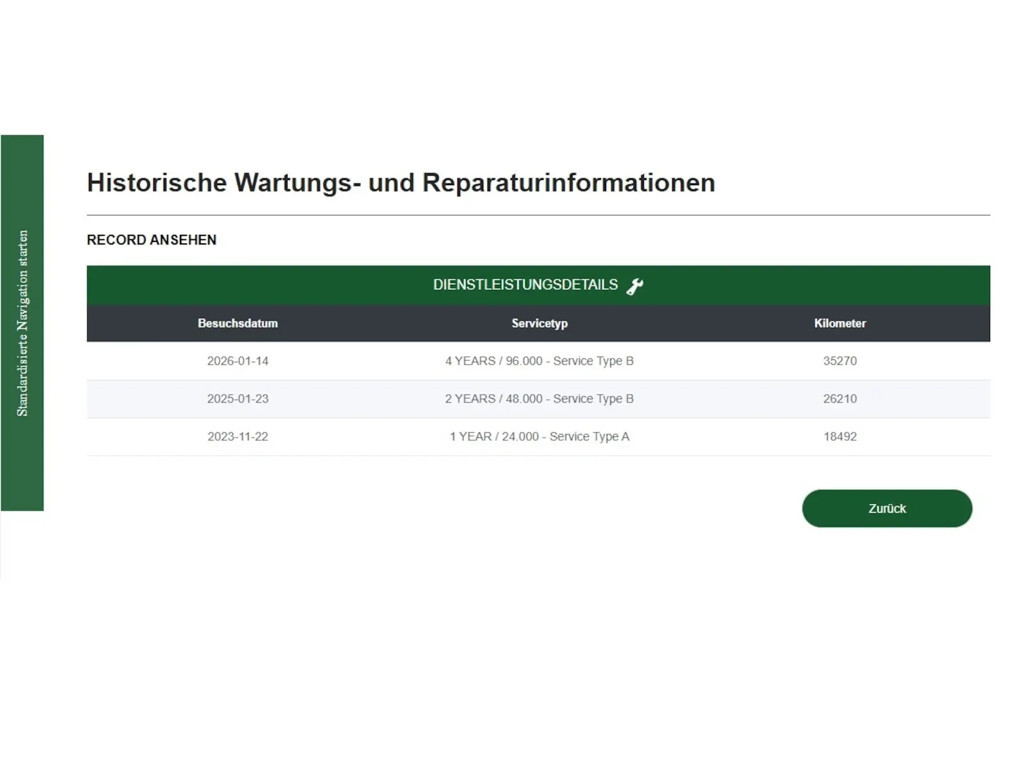1024x768 pixels.
Task: Click the RECORD ANSEHEN label
Action: click(x=151, y=240)
